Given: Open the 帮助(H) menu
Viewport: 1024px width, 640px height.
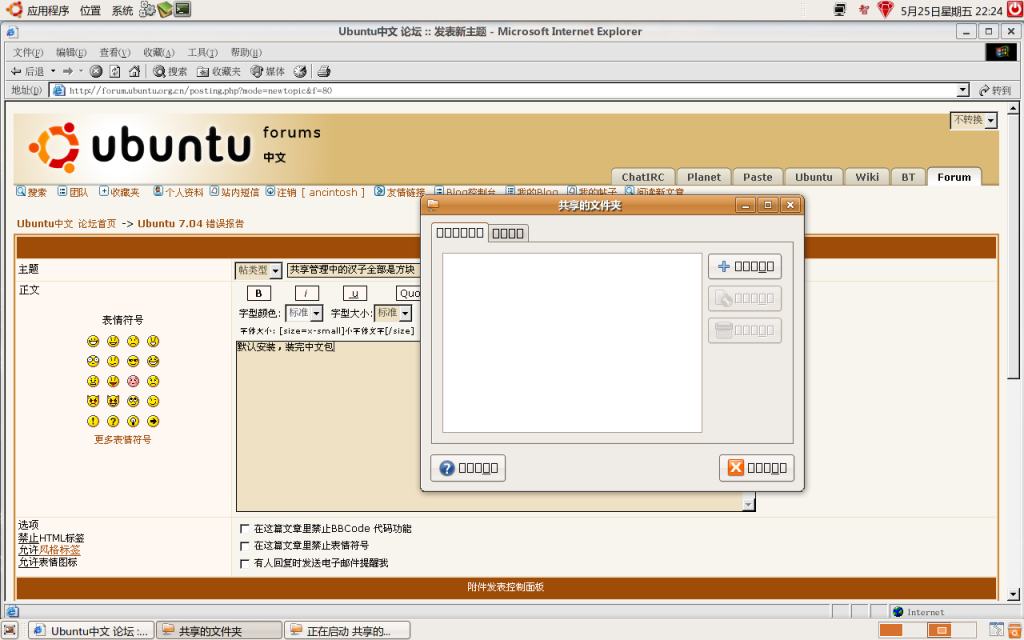Looking at the screenshot, I should point(246,52).
